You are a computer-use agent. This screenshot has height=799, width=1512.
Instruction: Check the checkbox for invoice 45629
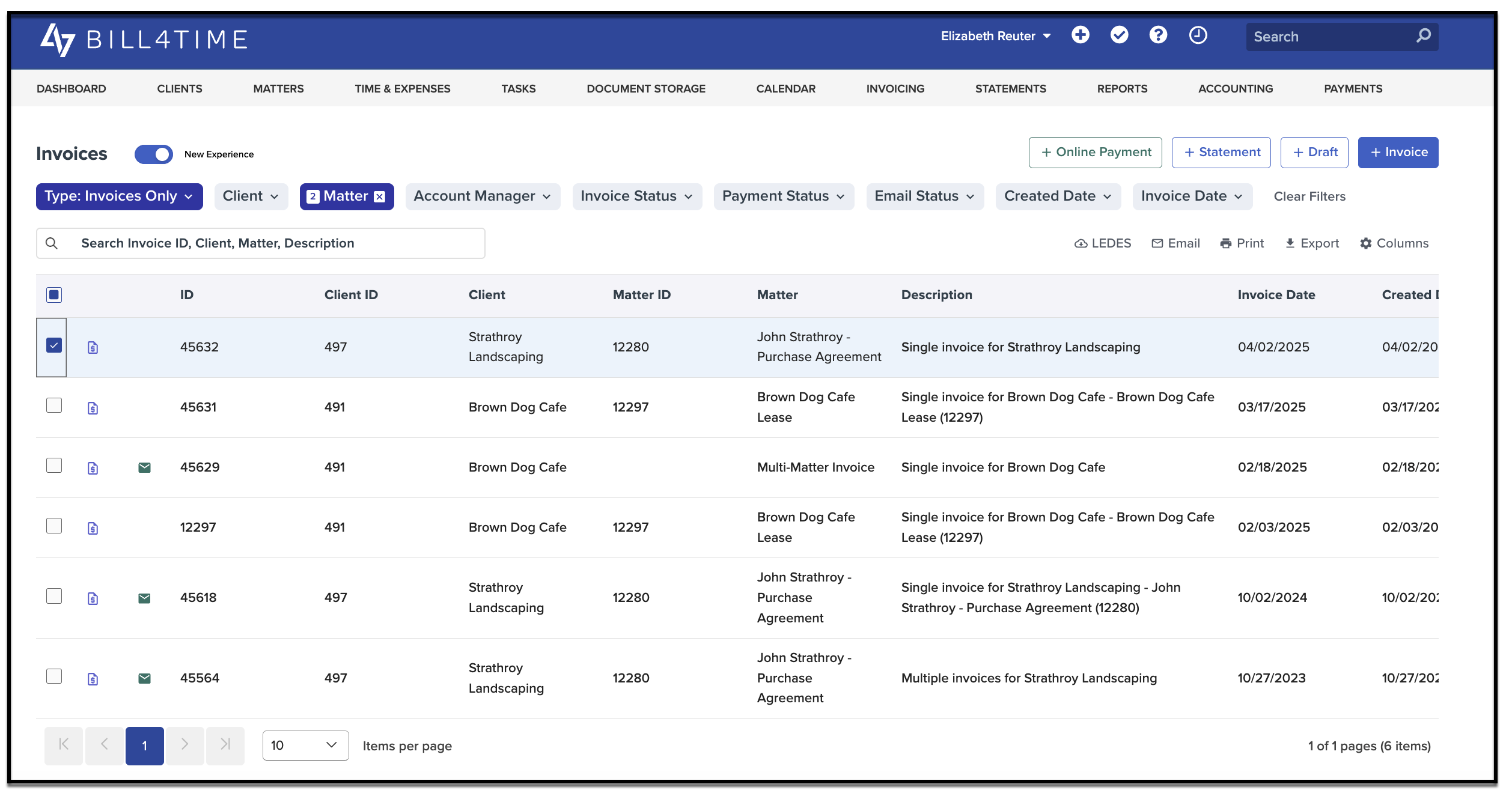tap(54, 466)
